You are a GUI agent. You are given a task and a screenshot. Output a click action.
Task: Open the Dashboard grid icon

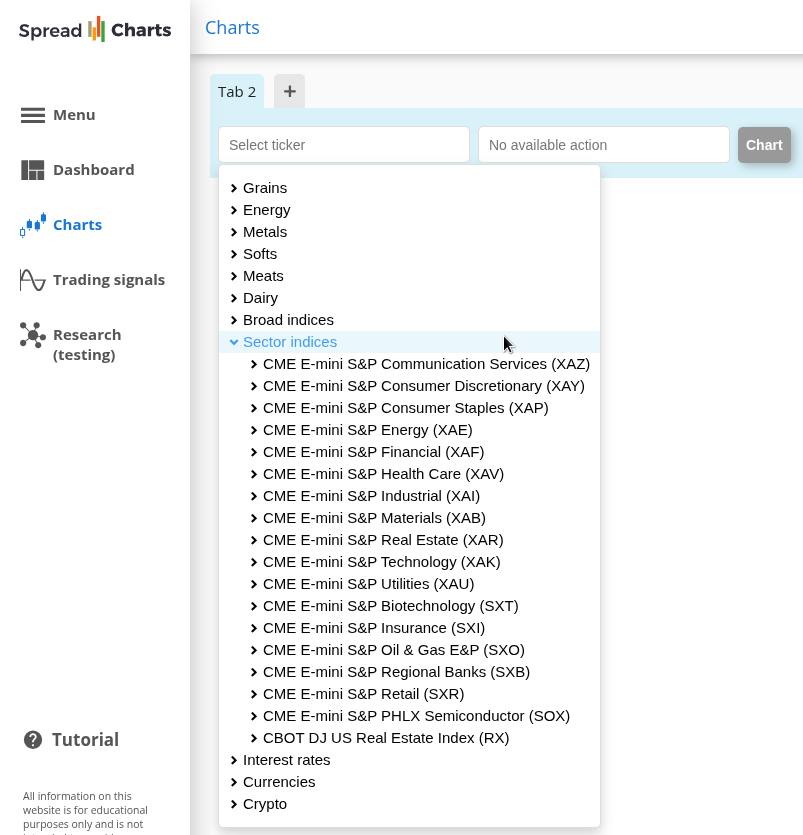(x=33, y=170)
